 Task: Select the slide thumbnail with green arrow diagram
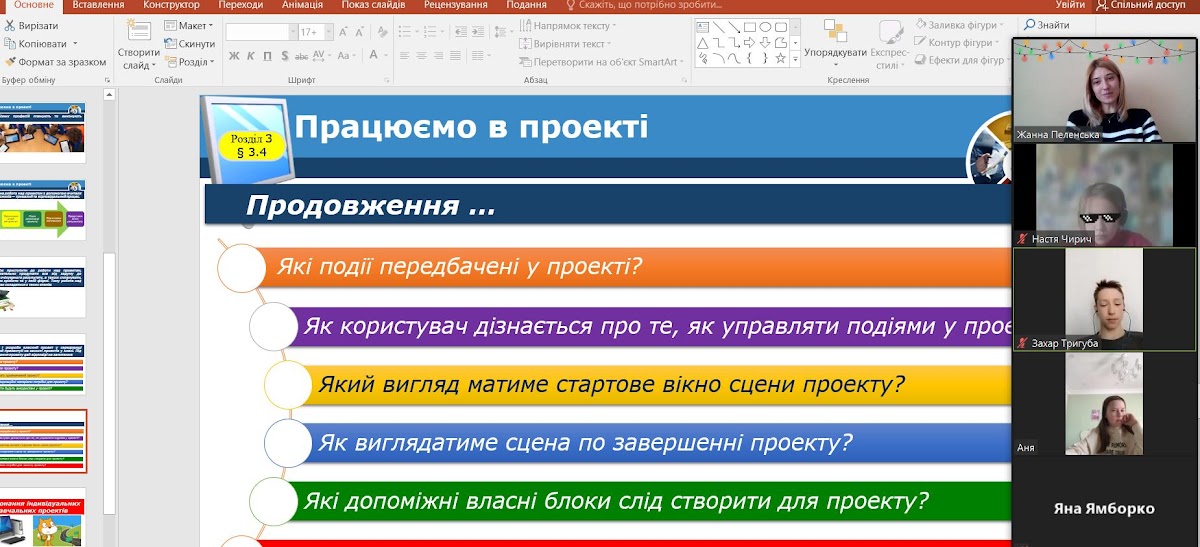tap(43, 211)
